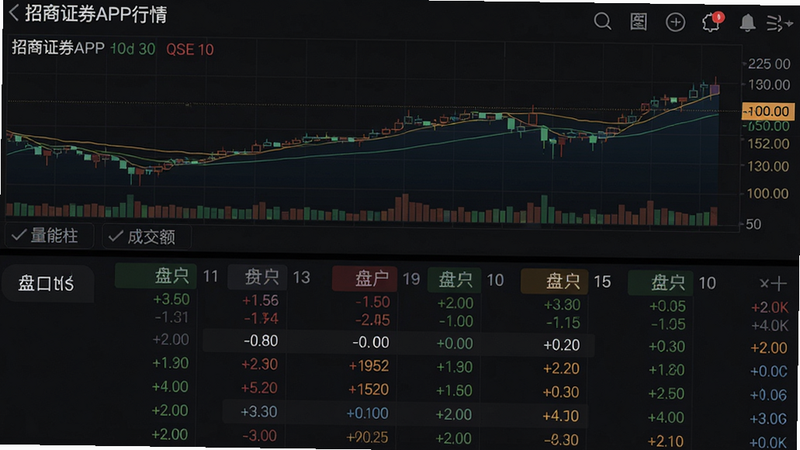
Task: Click the -0.00 cell
Action: 371,342
